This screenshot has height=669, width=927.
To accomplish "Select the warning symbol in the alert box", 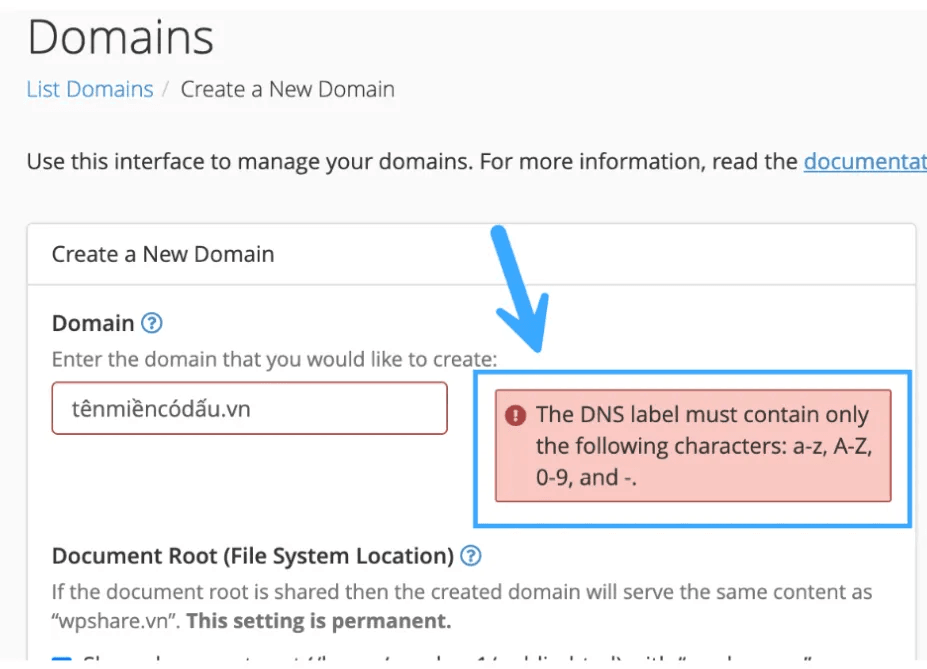I will tap(513, 413).
